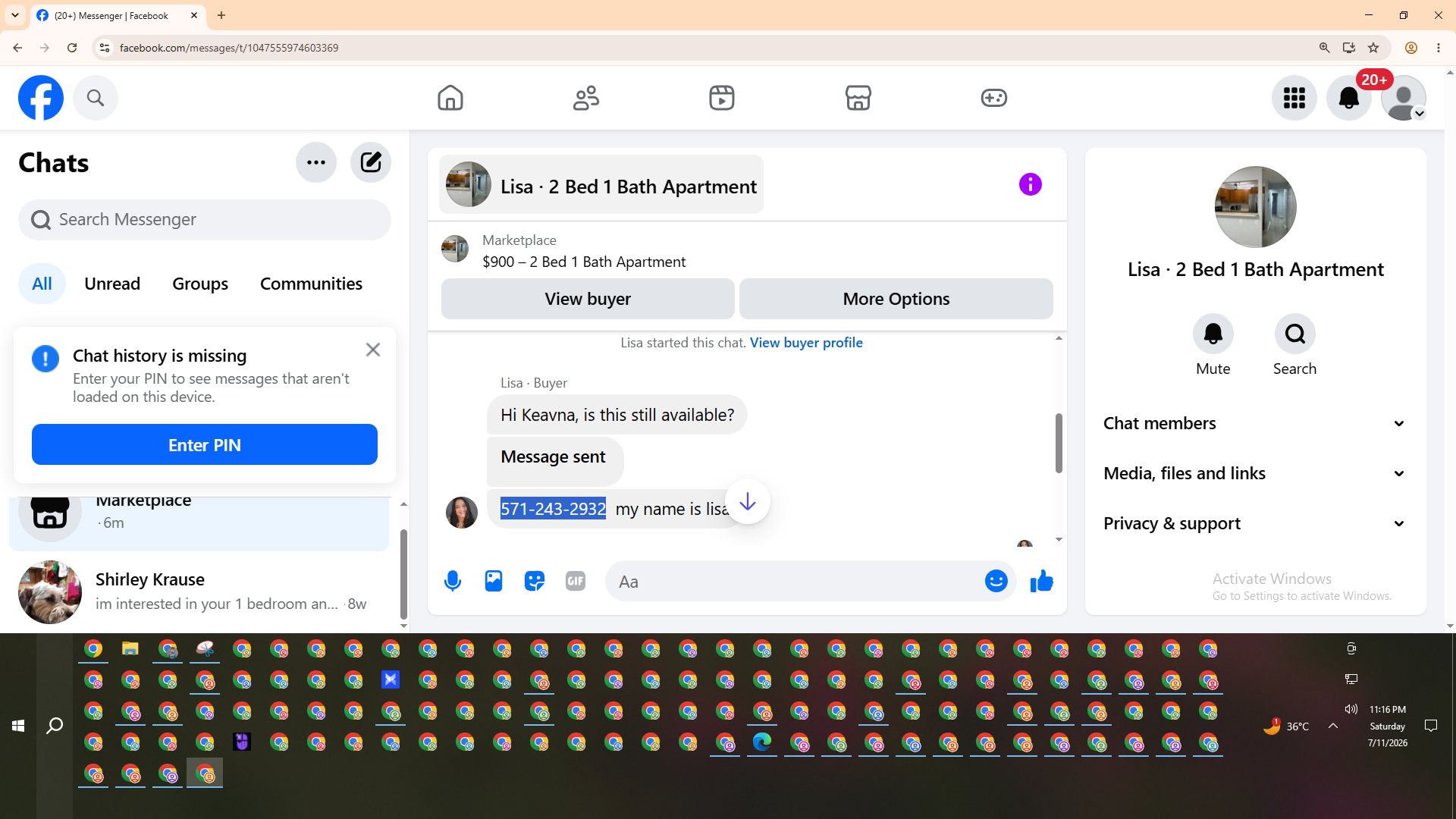This screenshot has width=1456, height=819.
Task: Click the chat list scrollbar thumb
Action: (x=403, y=574)
